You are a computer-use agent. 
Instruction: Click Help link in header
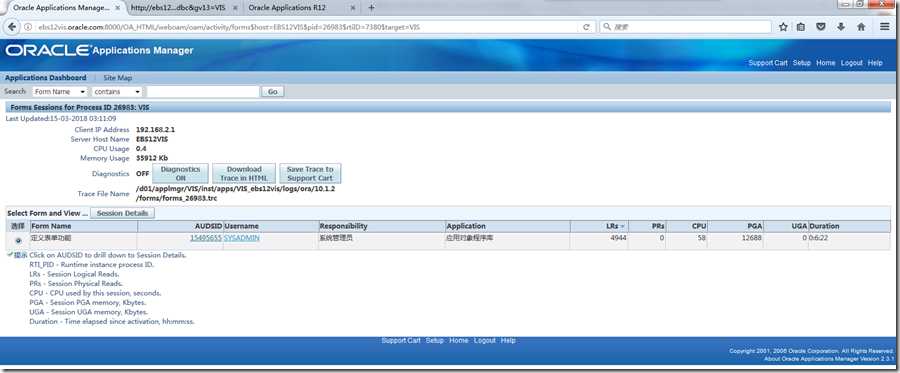(x=875, y=63)
